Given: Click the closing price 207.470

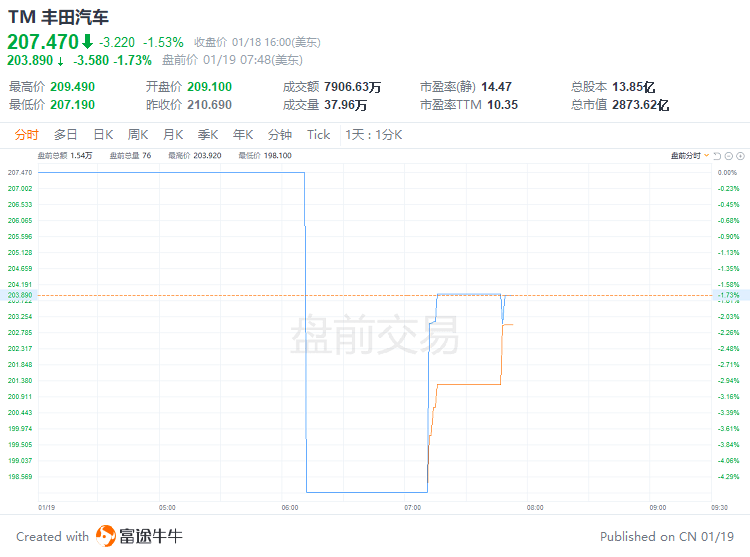Looking at the screenshot, I should 43,42.
